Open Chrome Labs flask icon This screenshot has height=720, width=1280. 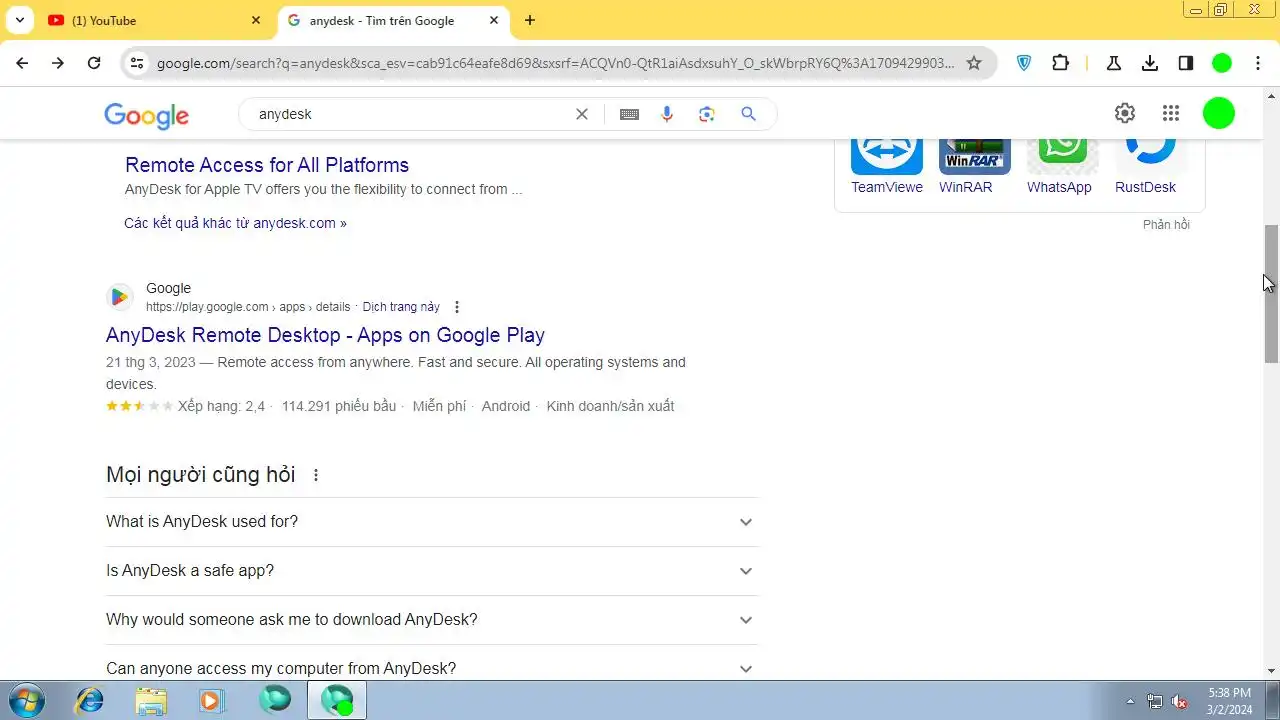coord(1113,63)
